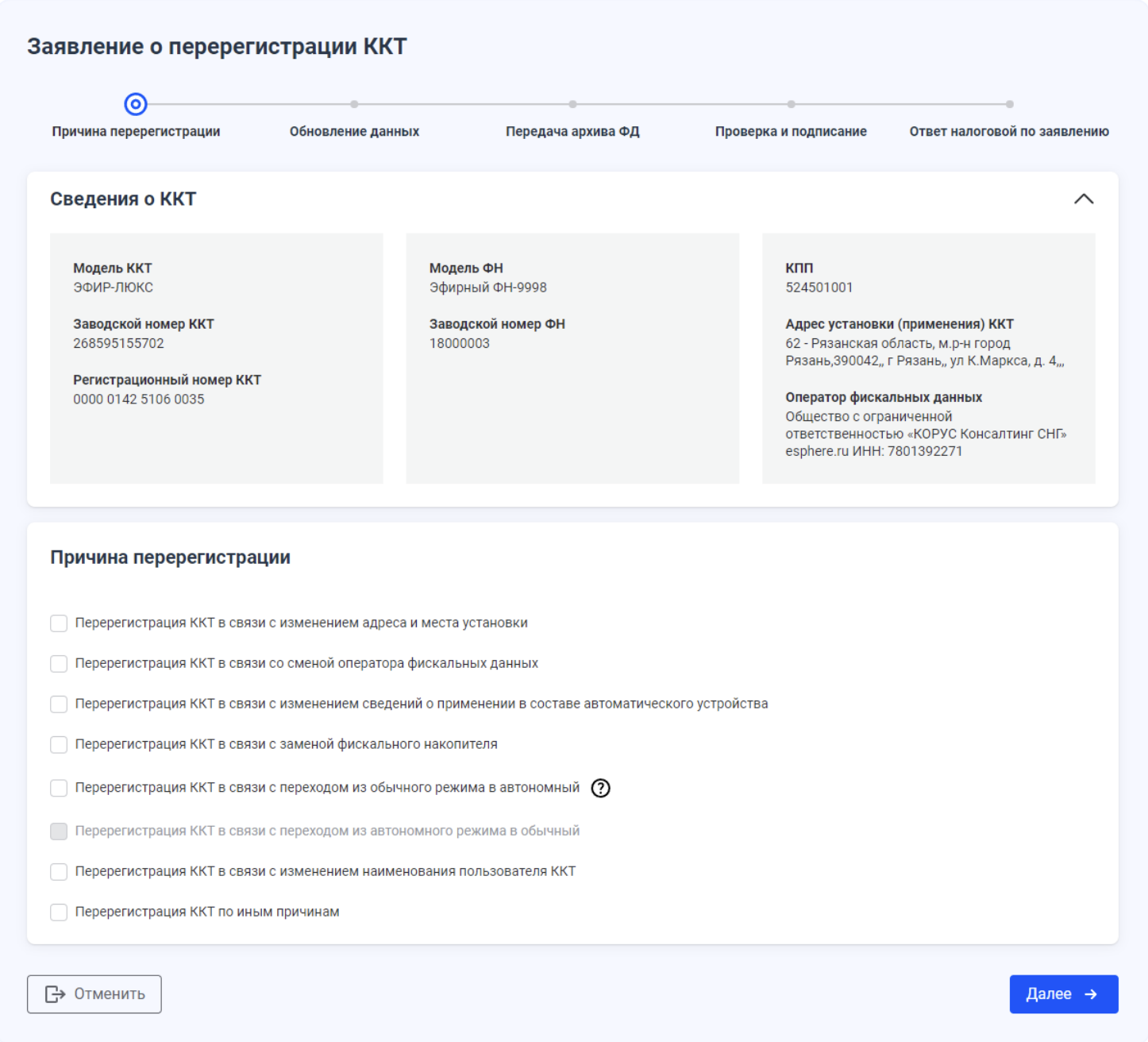This screenshot has height=1042, width=1148.
Task: Click the Передача архива ФД step dot
Action: click(572, 104)
